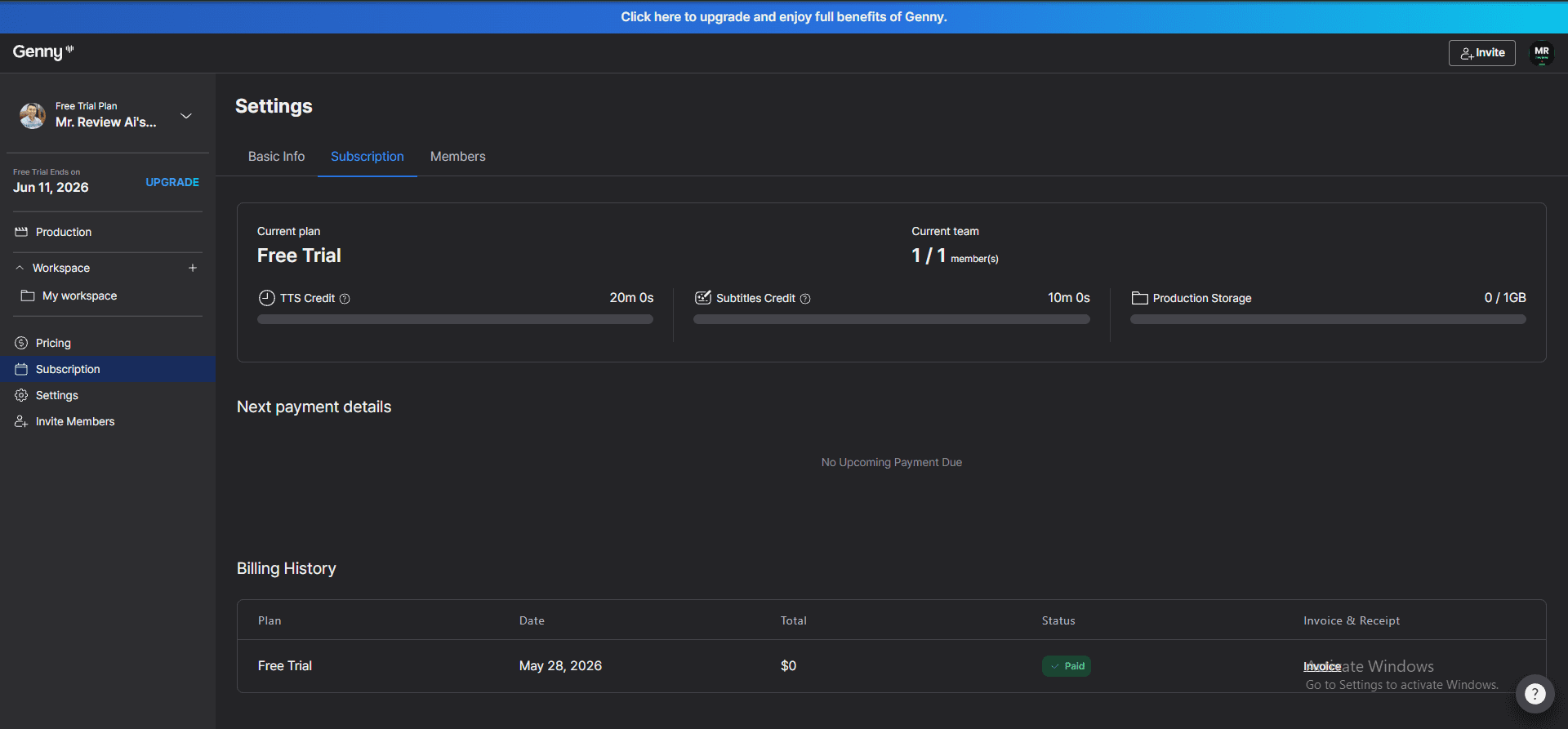Click the TTS Credit clock icon

click(x=266, y=298)
